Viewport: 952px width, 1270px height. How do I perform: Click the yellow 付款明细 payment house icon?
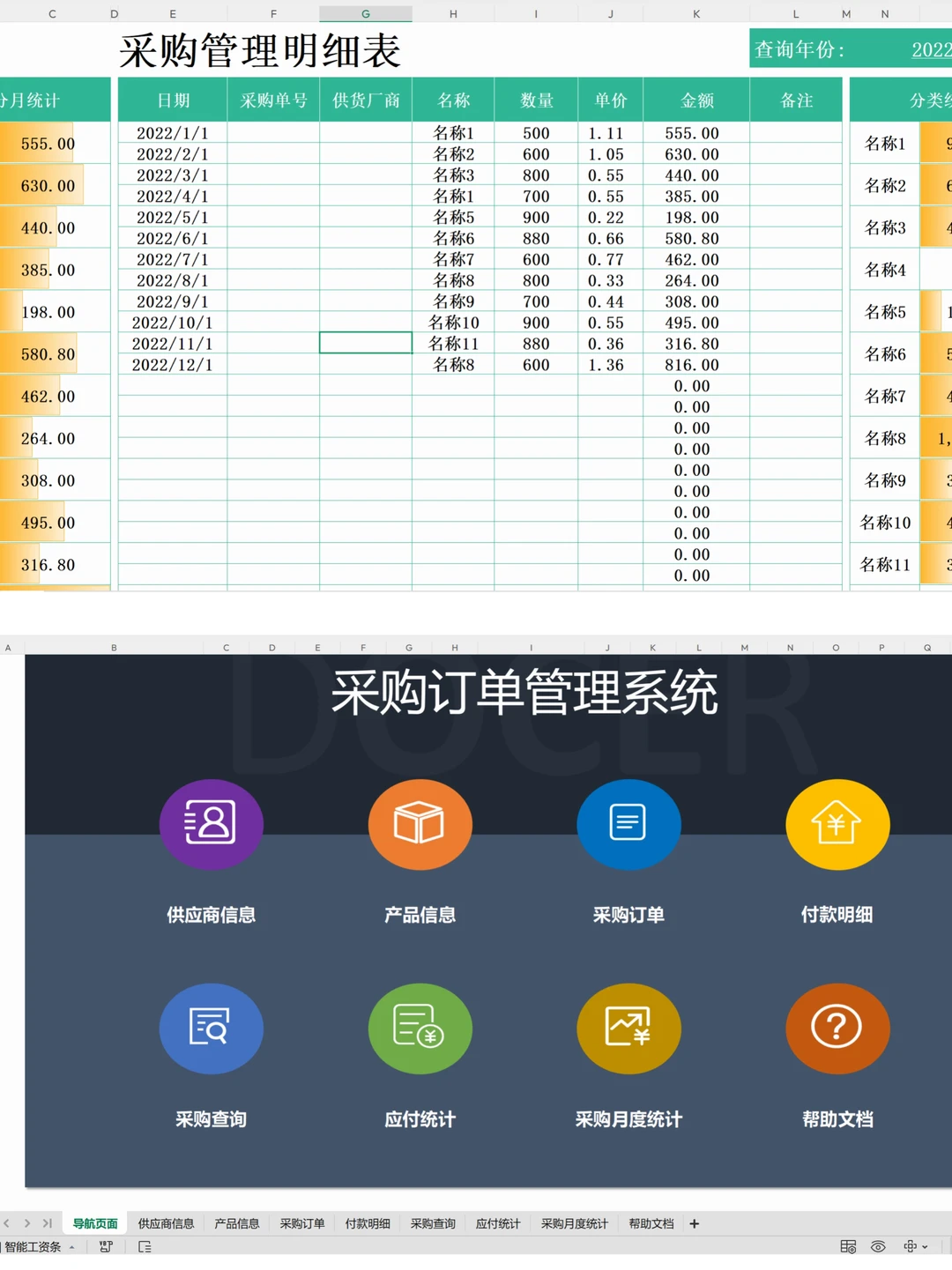pos(837,824)
